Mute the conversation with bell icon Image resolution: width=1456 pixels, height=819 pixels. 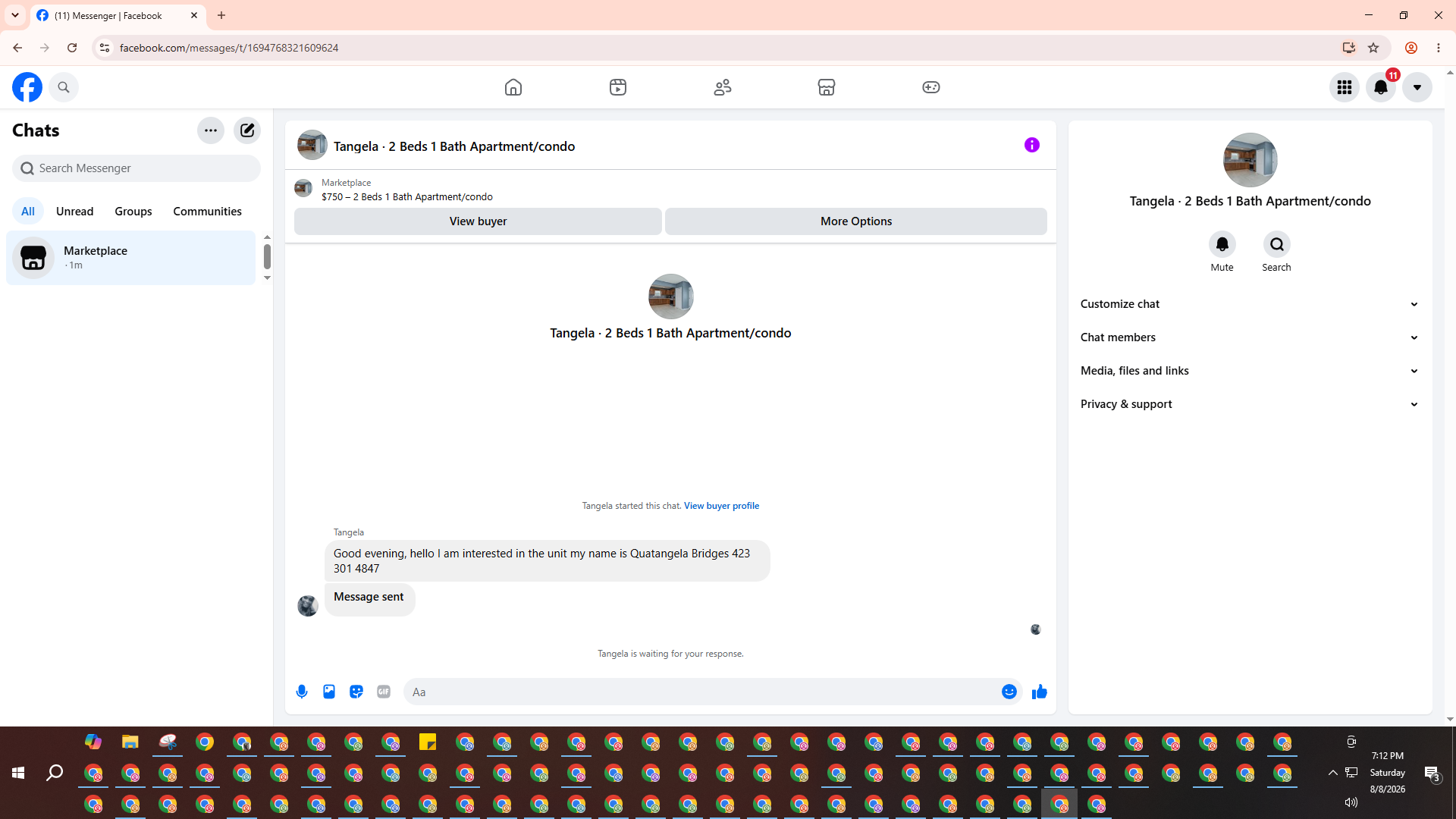click(x=1222, y=244)
